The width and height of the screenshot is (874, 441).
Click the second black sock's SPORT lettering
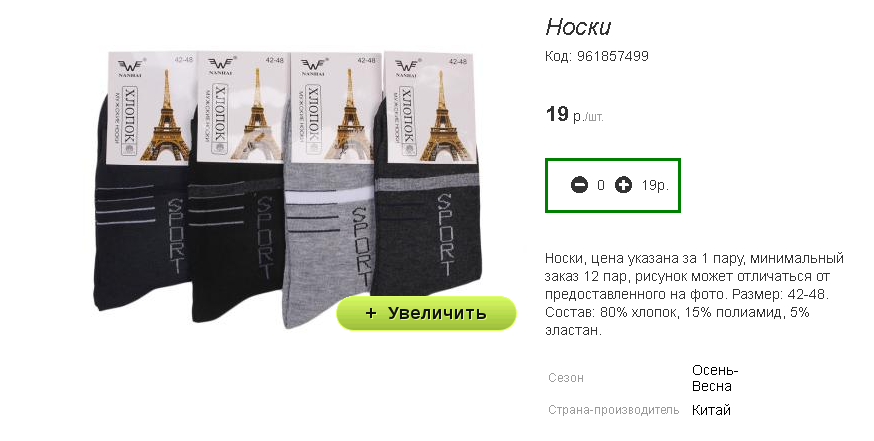[x=265, y=238]
